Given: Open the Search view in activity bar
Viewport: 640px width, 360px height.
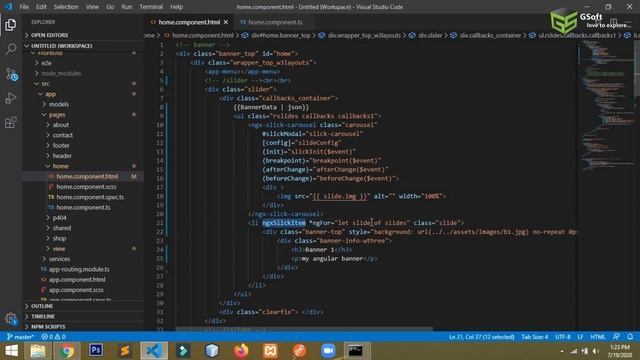Looking at the screenshot, I should tap(11, 49).
